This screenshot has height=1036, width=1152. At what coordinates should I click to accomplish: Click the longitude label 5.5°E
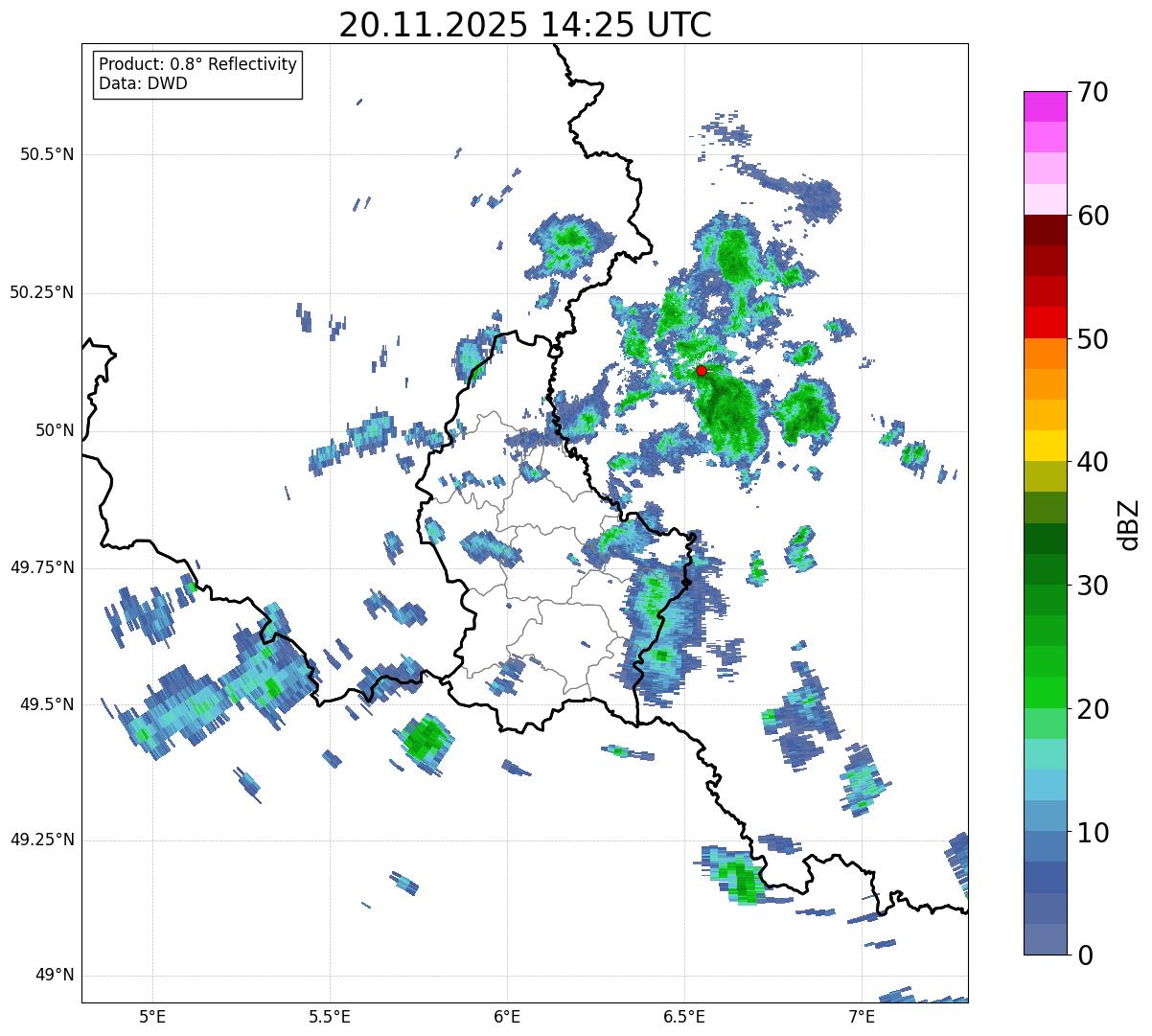(x=331, y=1017)
